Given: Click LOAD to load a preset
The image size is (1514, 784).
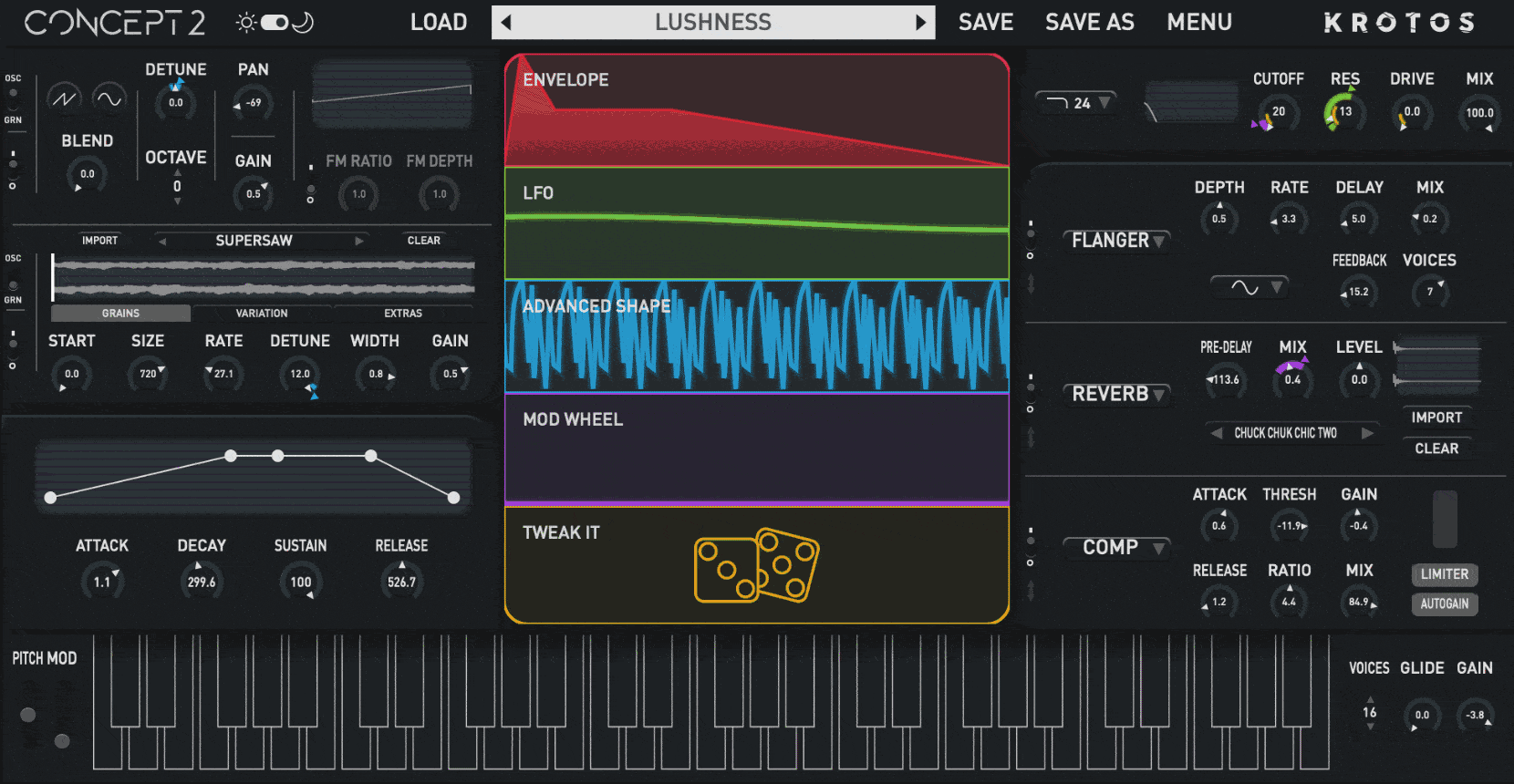Looking at the screenshot, I should tap(439, 23).
